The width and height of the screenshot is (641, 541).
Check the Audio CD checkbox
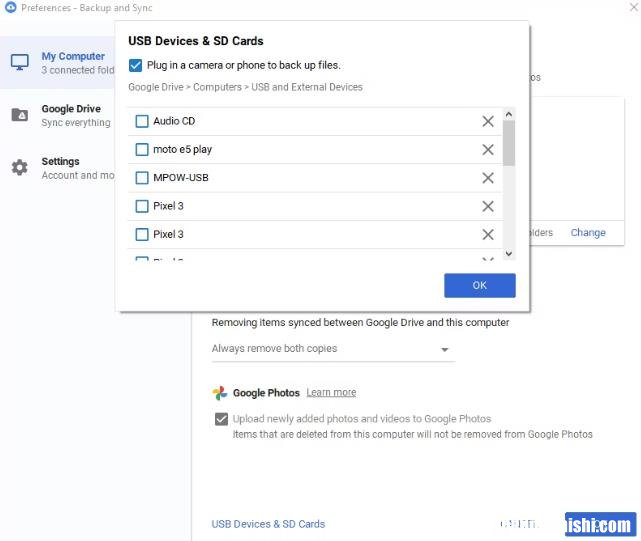pos(142,121)
